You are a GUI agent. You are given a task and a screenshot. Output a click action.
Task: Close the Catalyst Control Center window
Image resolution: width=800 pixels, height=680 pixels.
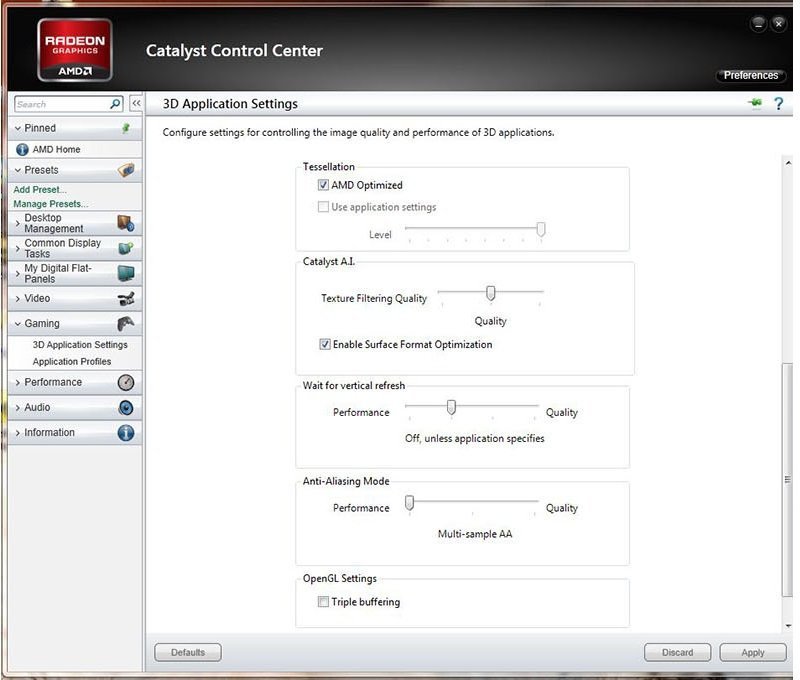[779, 23]
